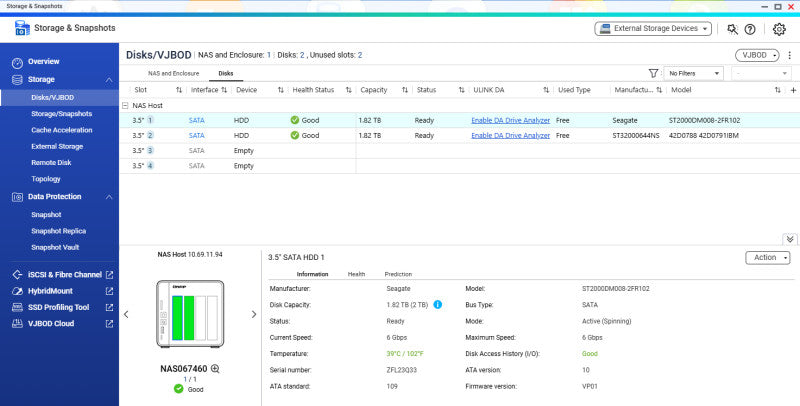Screen dimensions: 800x406
Task: Click the Data Protection camera icon
Action: [x=17, y=197]
